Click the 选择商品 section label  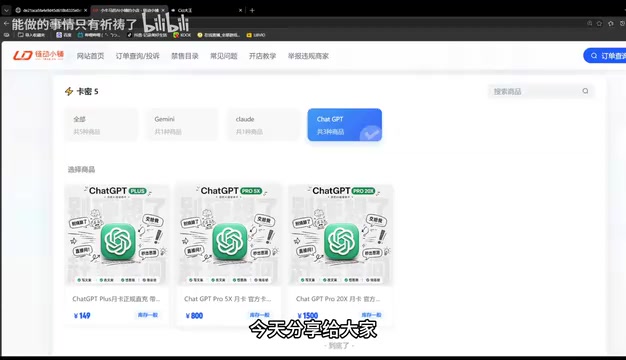[x=81, y=170]
